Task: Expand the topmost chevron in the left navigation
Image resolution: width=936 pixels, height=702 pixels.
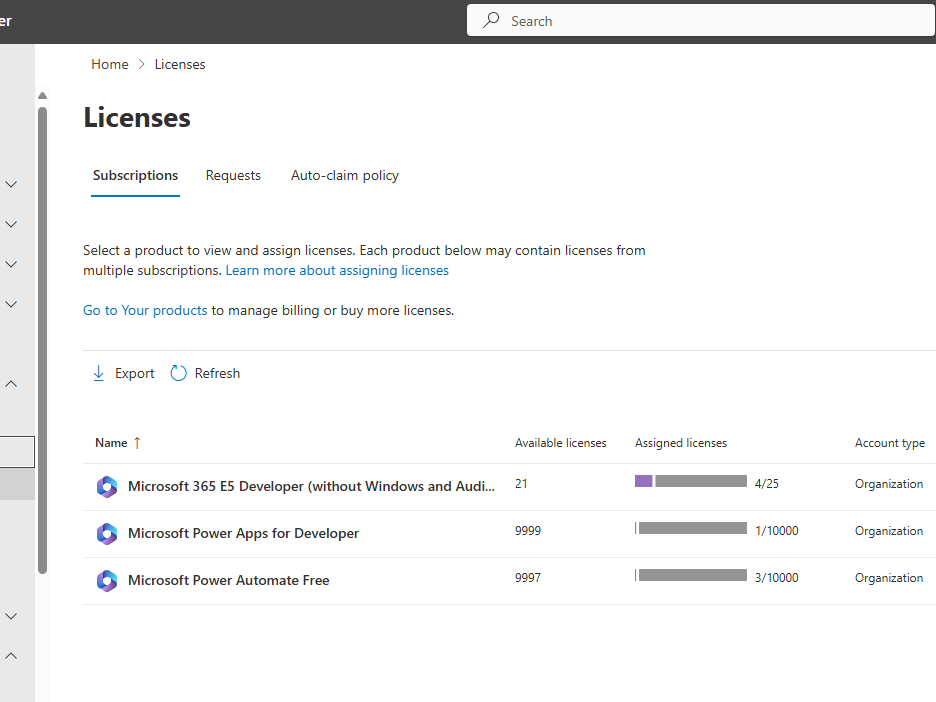Action: coord(12,184)
